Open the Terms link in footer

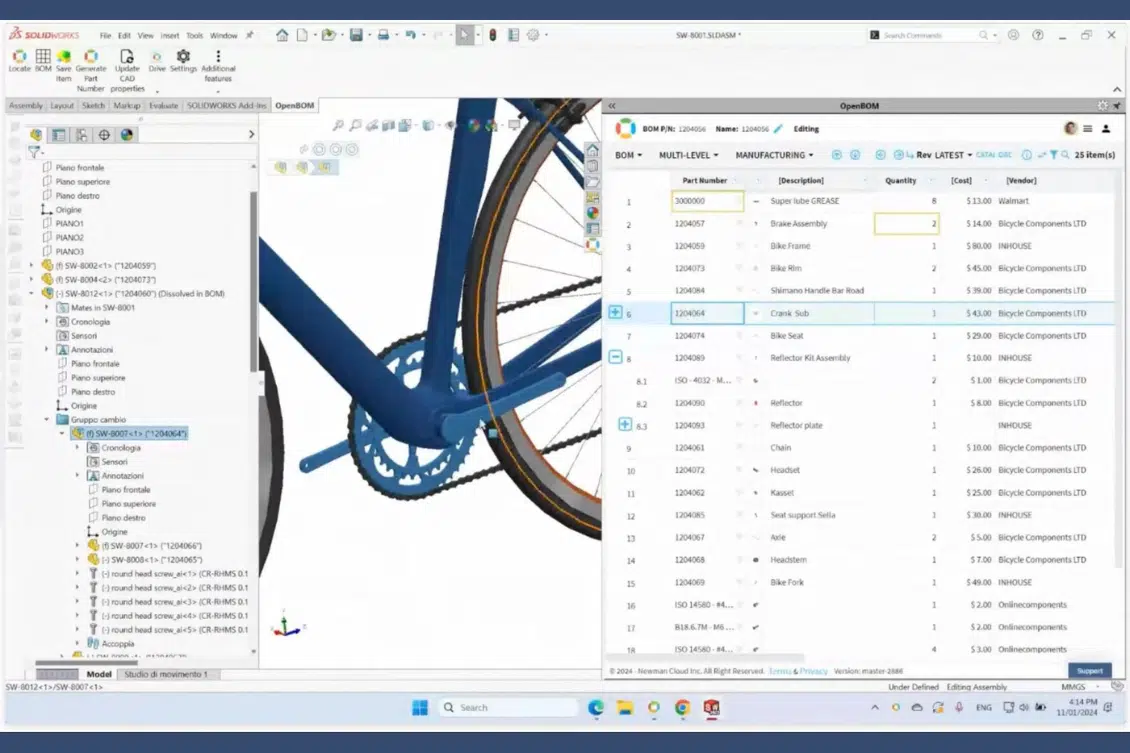780,671
